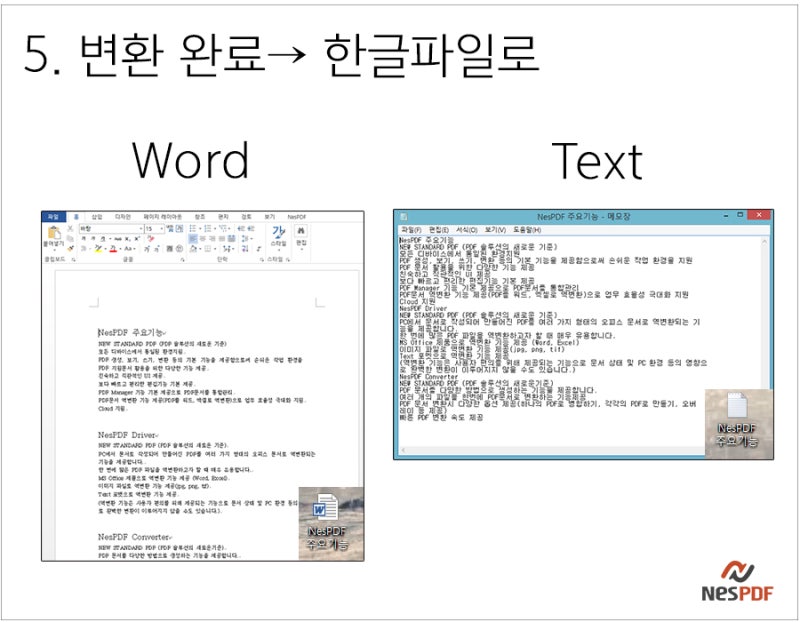Open the Word 보기 ribbon tab
Image resolution: width=800 pixels, height=622 pixels.
(x=269, y=217)
